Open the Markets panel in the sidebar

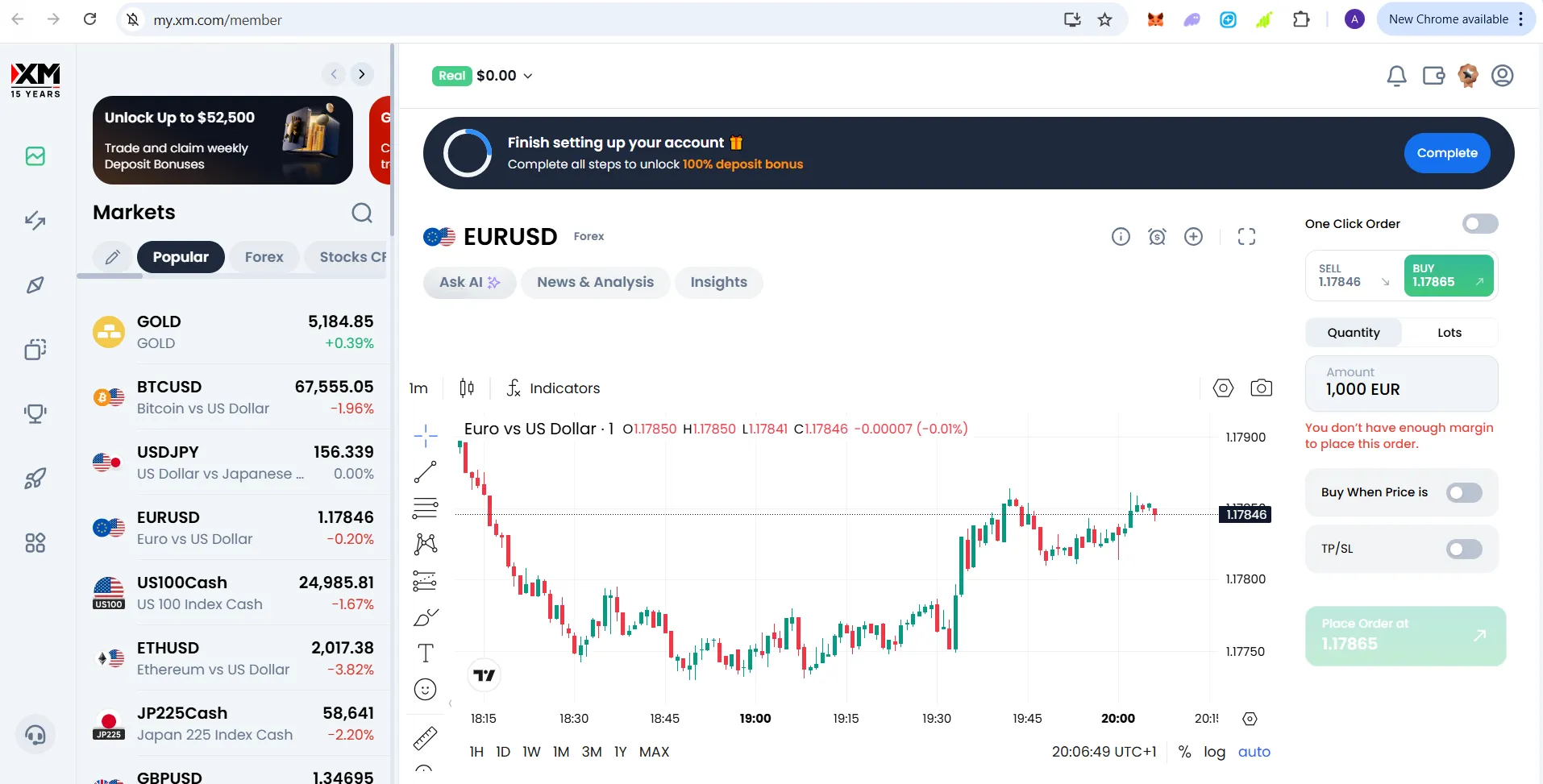click(35, 156)
